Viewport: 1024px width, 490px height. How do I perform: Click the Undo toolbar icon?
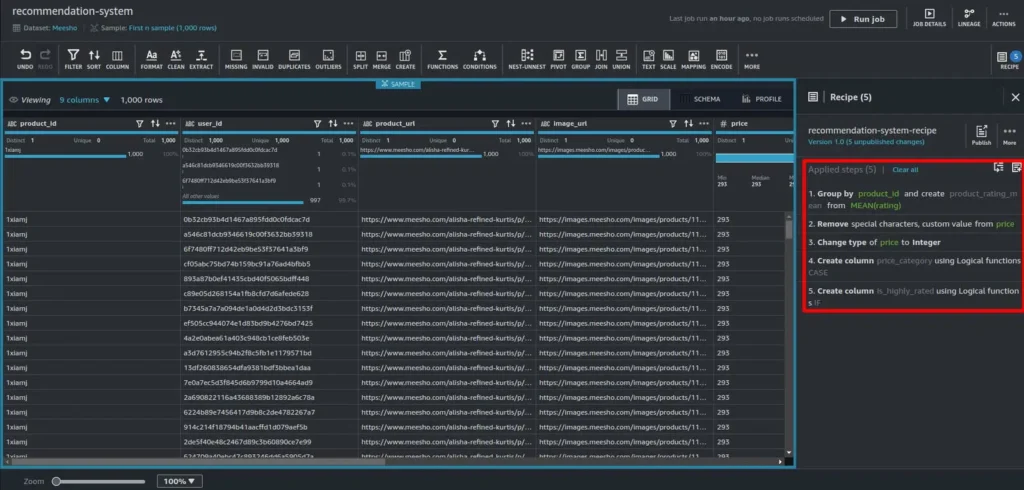pos(25,59)
